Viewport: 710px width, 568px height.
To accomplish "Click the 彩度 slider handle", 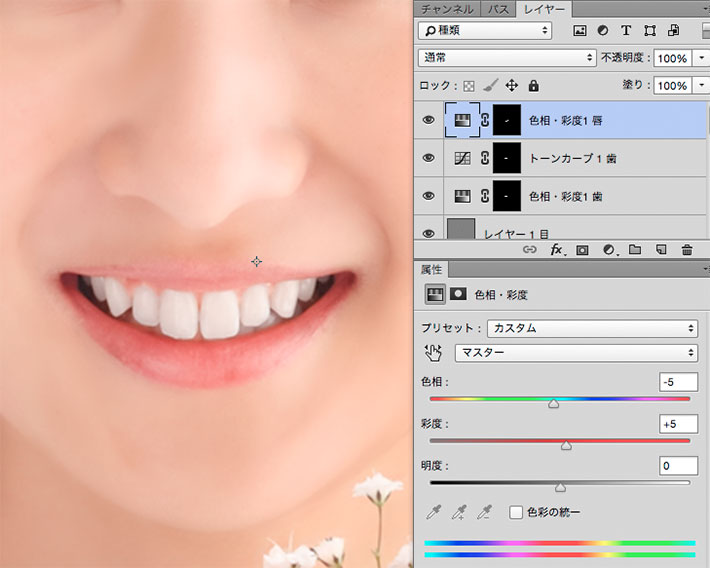I will point(566,445).
